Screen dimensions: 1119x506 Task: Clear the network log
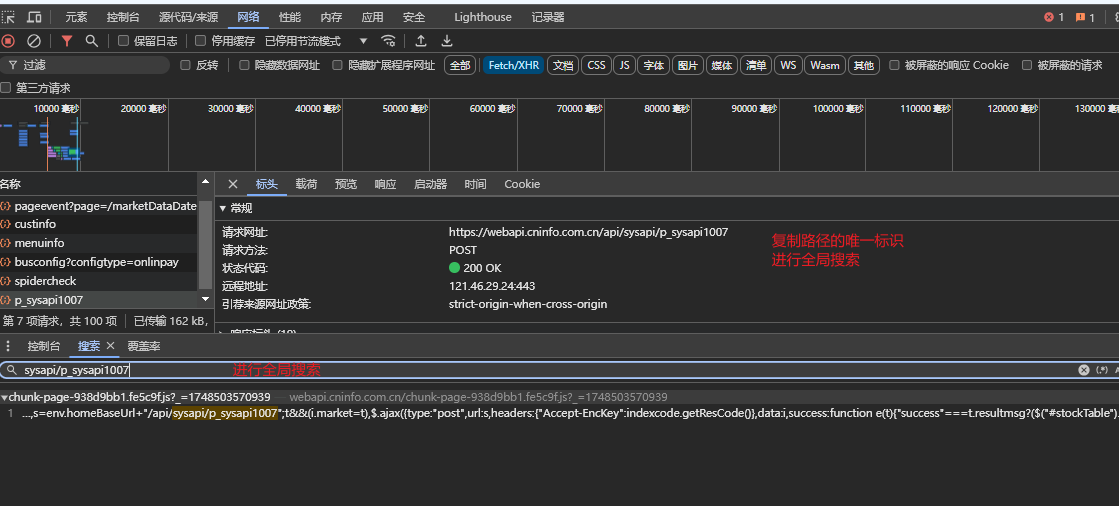coord(34,41)
